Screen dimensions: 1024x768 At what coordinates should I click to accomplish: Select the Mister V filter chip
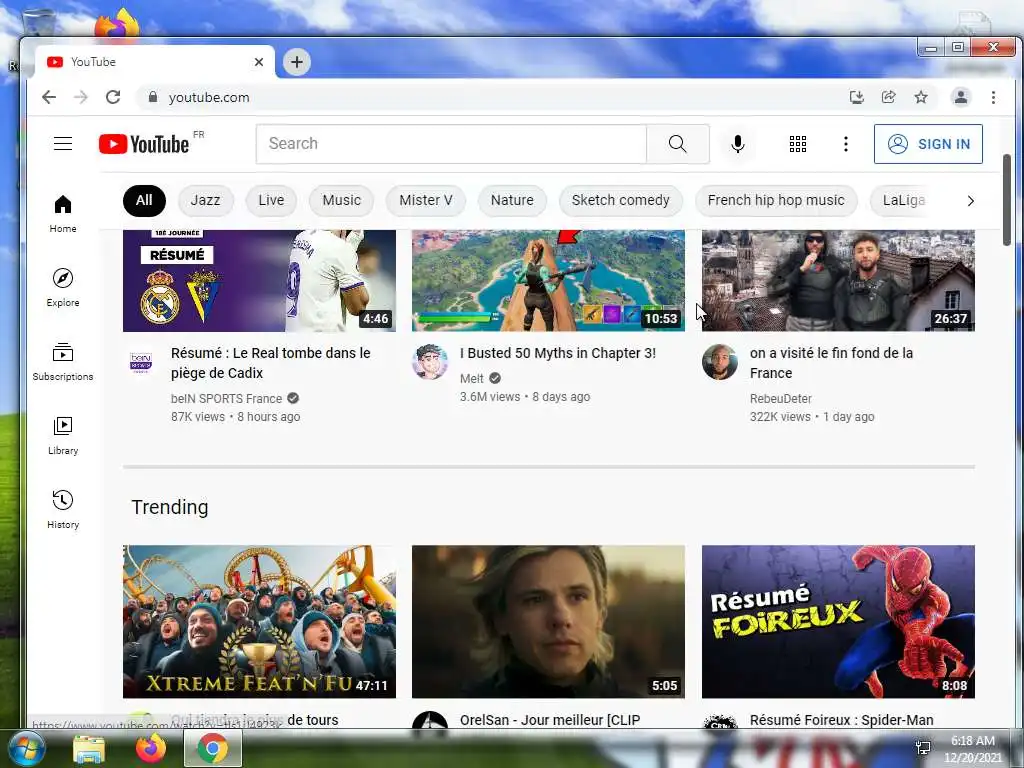[426, 200]
